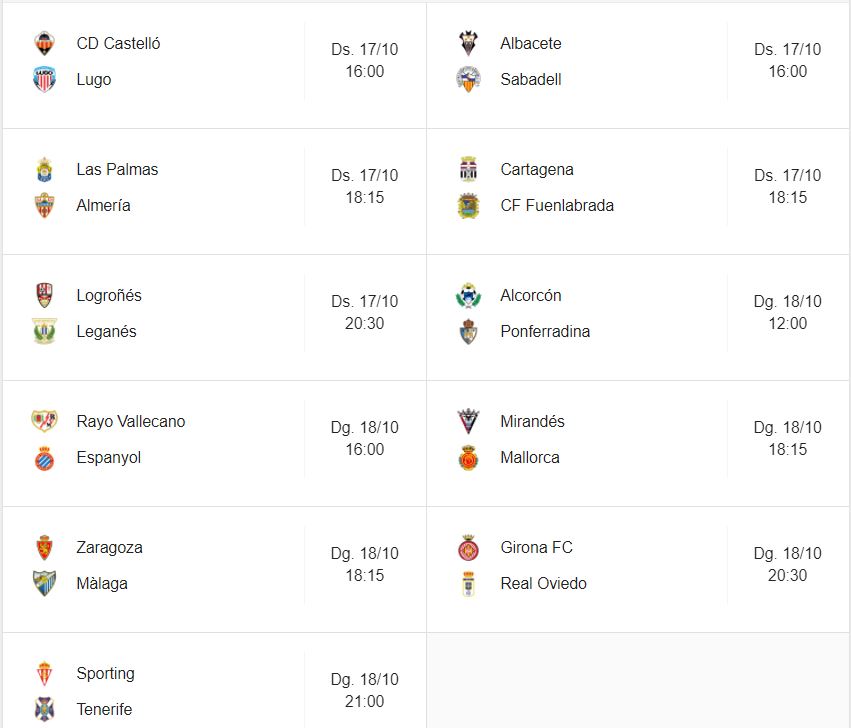
Task: Click the Girona FC crest
Action: 468,547
